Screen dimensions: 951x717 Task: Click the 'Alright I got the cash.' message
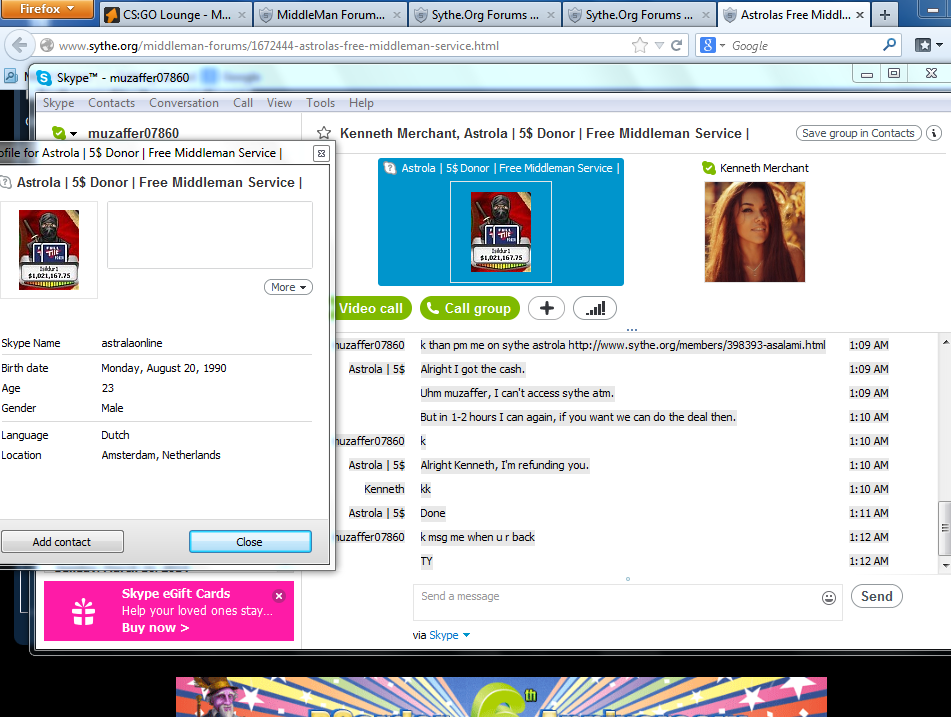(x=472, y=369)
